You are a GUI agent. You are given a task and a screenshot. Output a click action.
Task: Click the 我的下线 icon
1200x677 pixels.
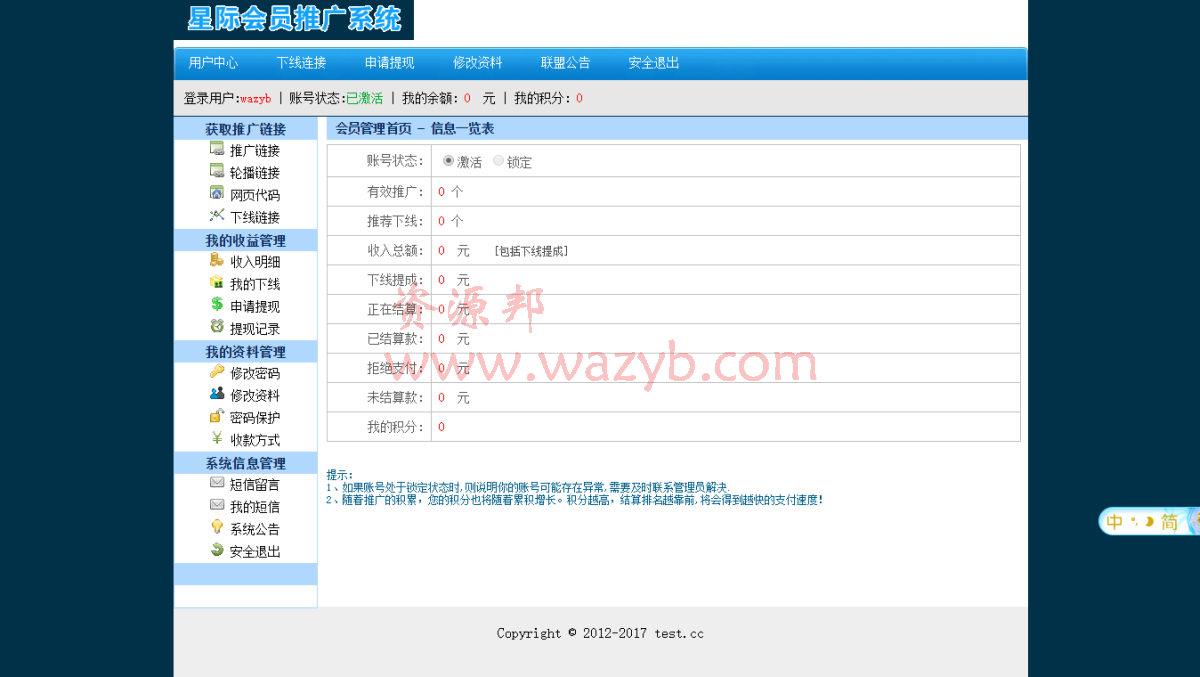point(217,282)
